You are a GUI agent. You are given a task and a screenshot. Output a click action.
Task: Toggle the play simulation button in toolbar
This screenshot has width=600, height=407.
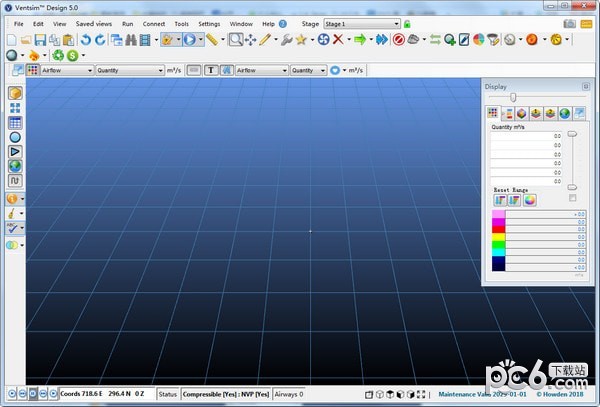point(190,39)
